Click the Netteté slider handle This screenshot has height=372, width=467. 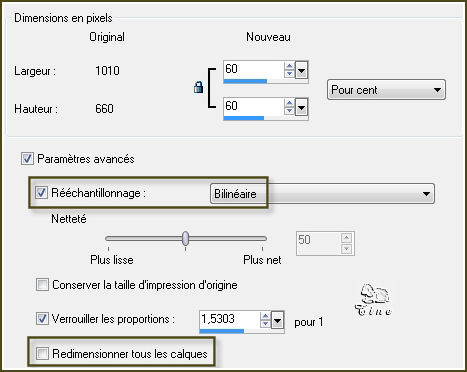[x=185, y=238]
